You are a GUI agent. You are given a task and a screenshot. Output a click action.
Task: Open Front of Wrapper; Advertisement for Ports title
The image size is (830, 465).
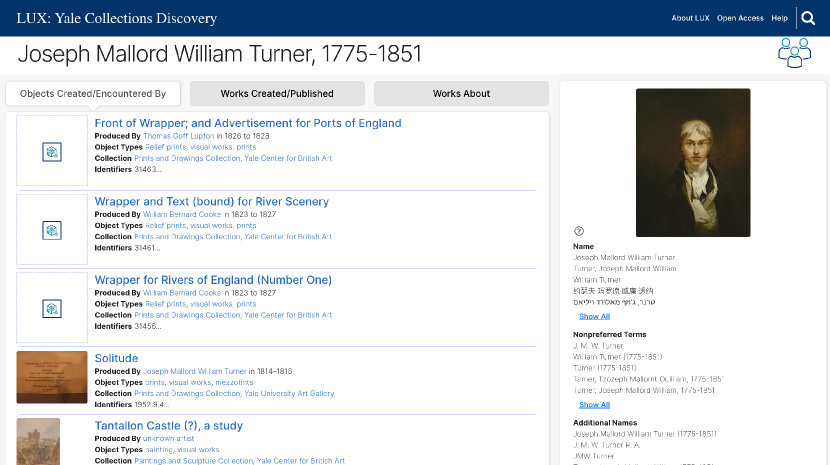[248, 123]
